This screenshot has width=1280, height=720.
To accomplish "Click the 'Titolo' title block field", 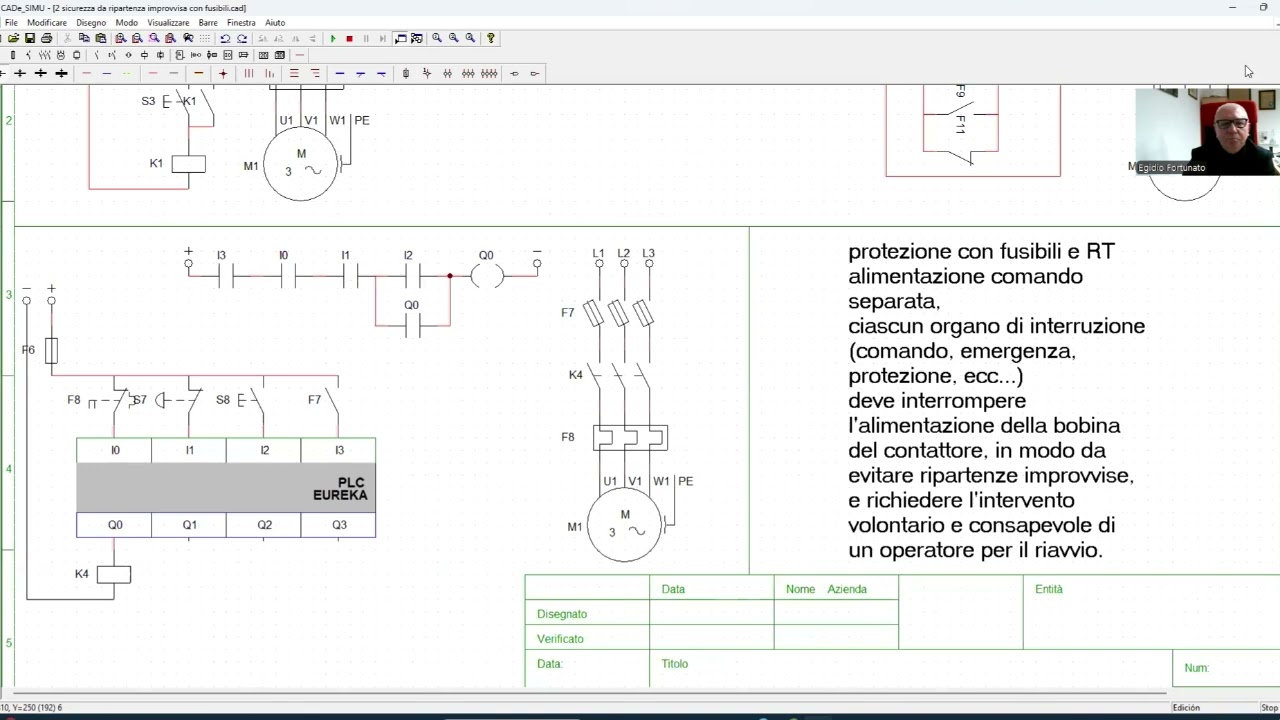I will click(910, 668).
